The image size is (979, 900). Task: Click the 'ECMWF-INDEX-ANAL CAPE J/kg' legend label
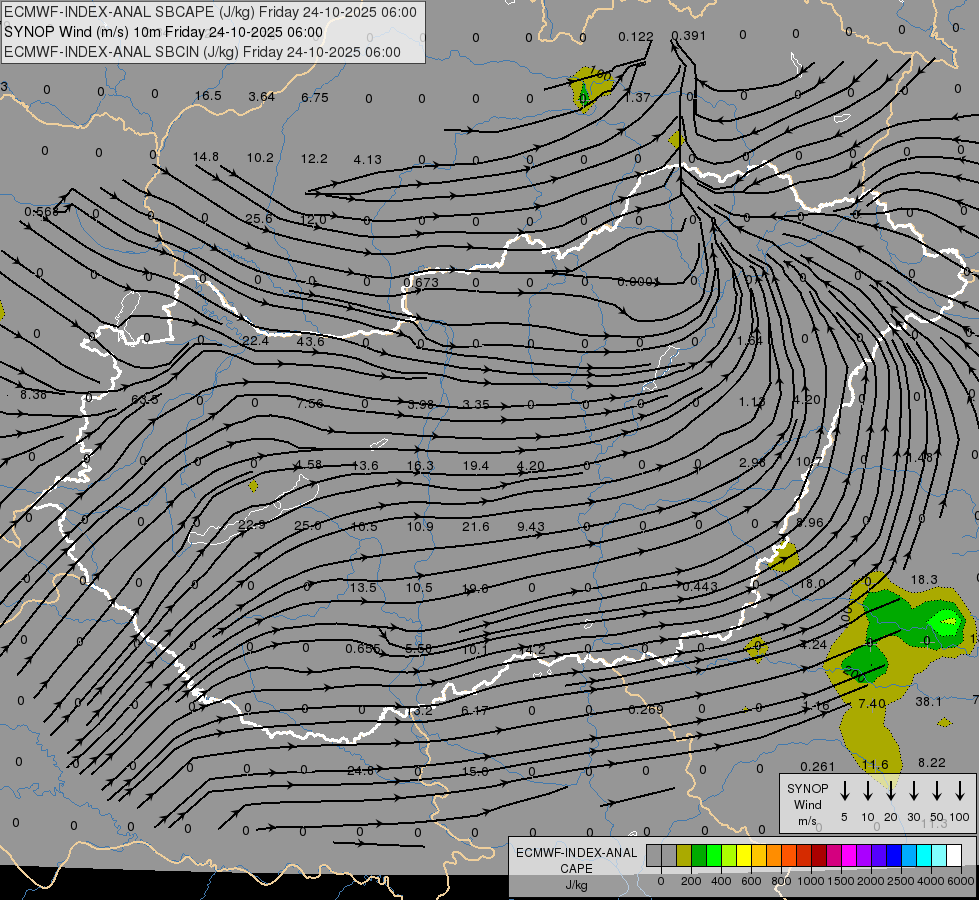(x=576, y=868)
